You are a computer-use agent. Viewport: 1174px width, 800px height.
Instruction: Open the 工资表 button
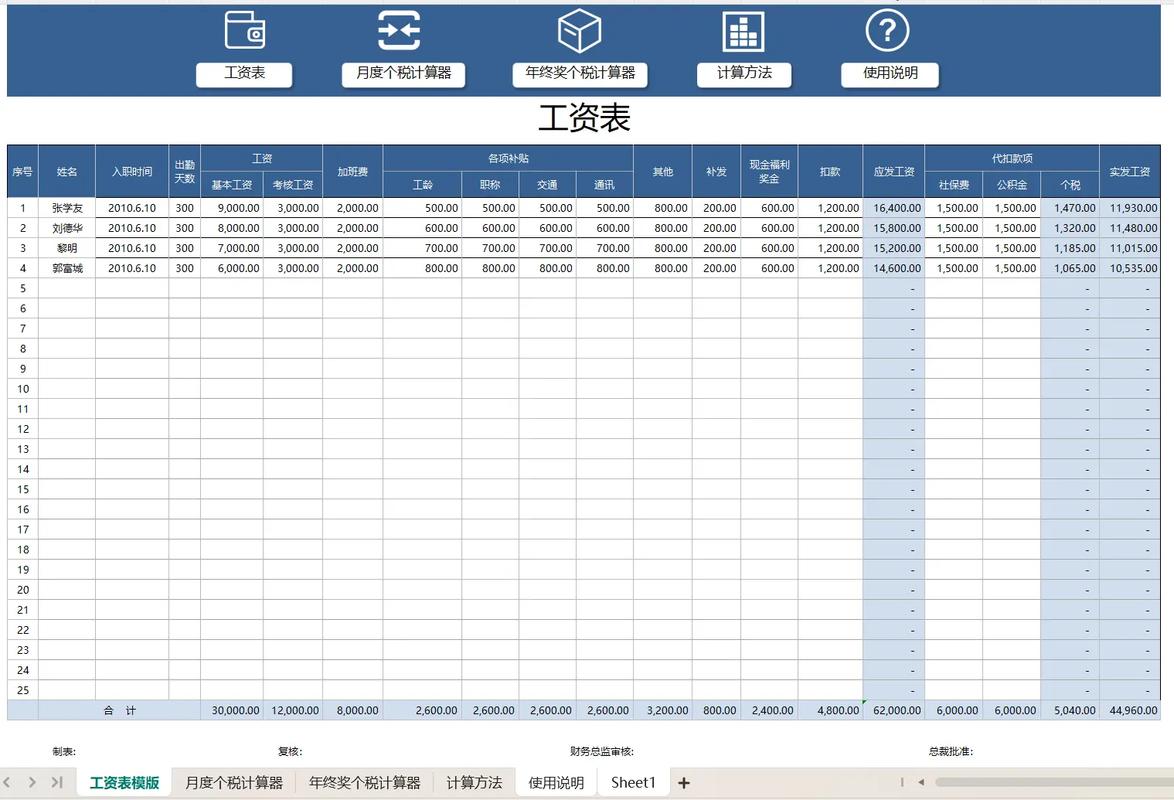point(244,73)
